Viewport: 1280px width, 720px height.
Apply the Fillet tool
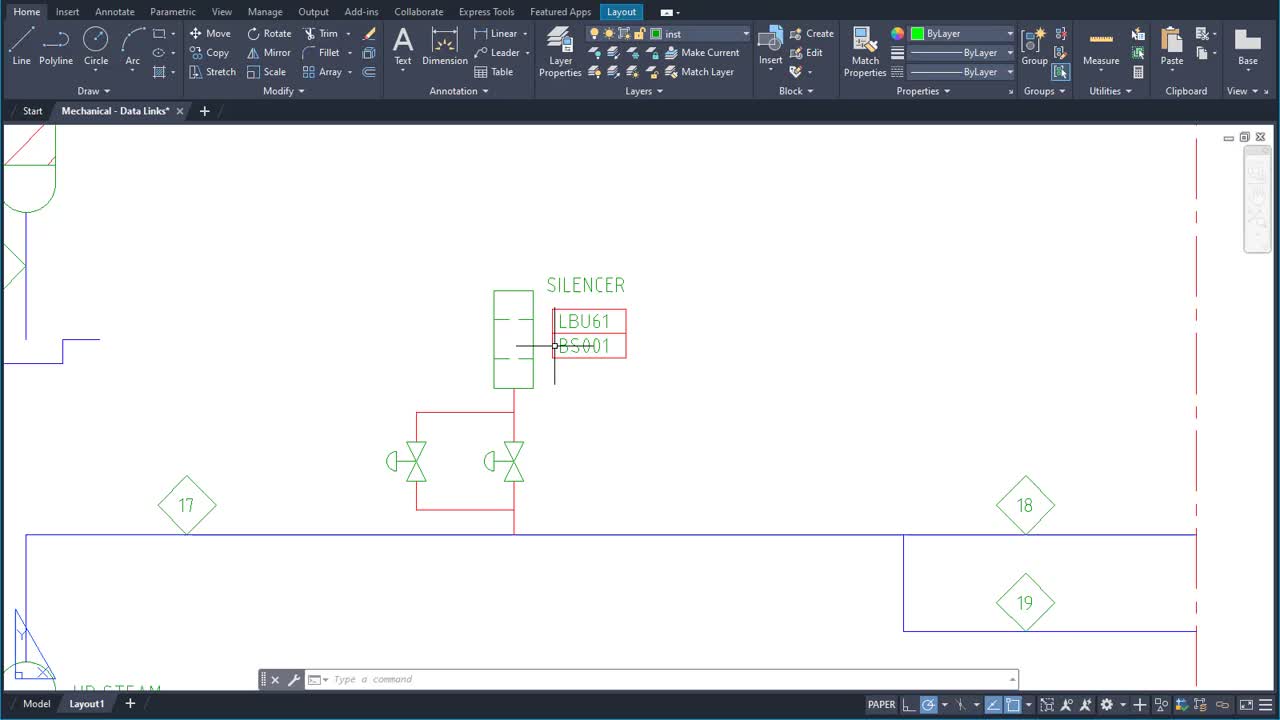[x=321, y=52]
